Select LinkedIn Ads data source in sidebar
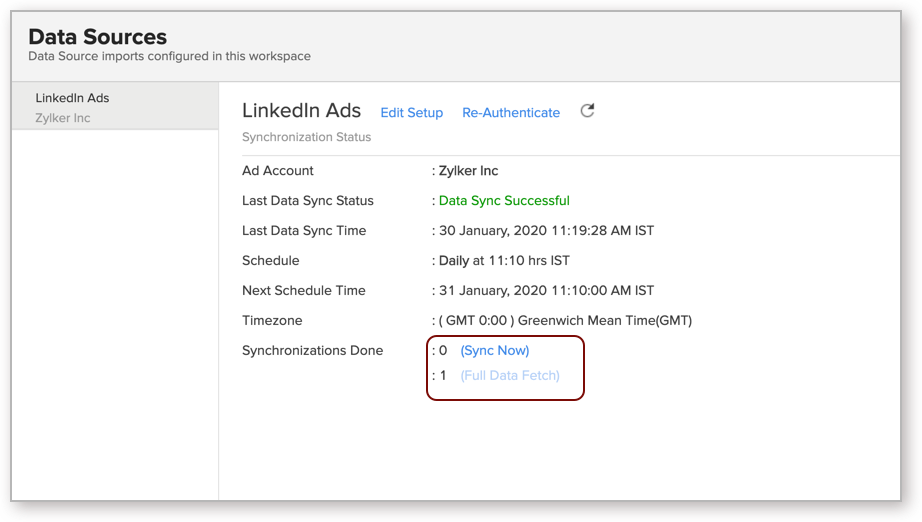 click(115, 107)
